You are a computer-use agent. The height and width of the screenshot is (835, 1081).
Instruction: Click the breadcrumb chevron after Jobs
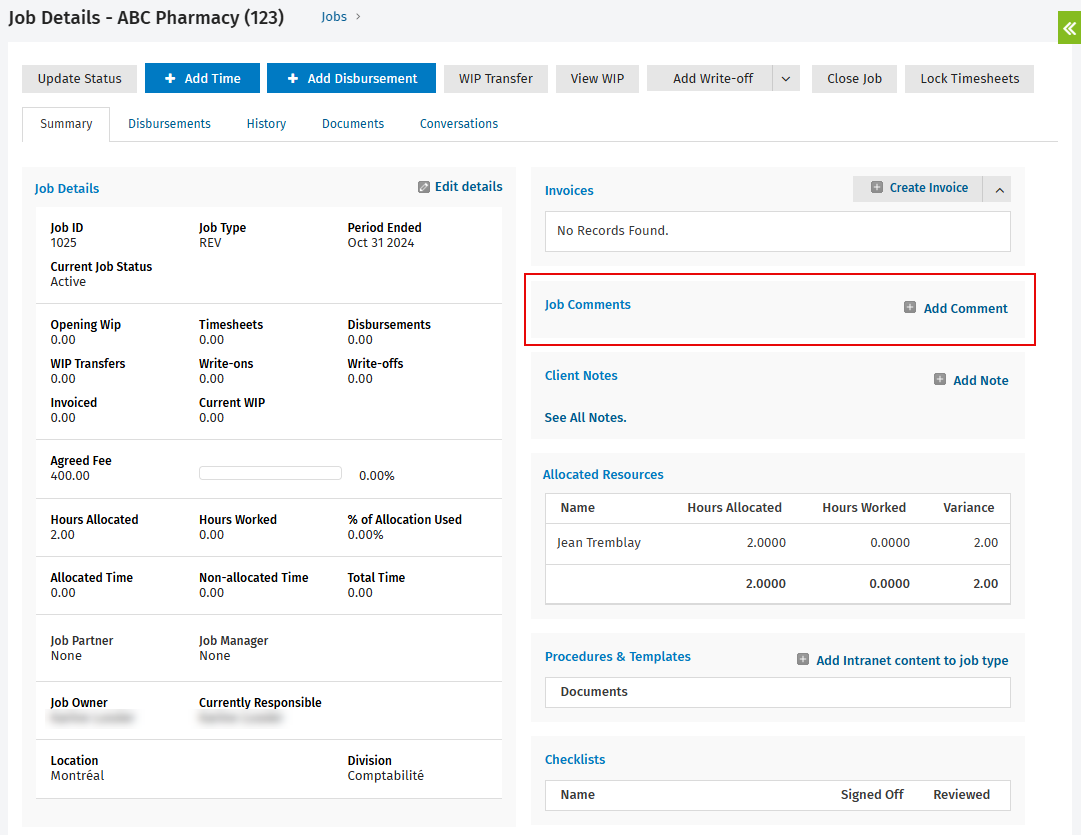pos(358,16)
